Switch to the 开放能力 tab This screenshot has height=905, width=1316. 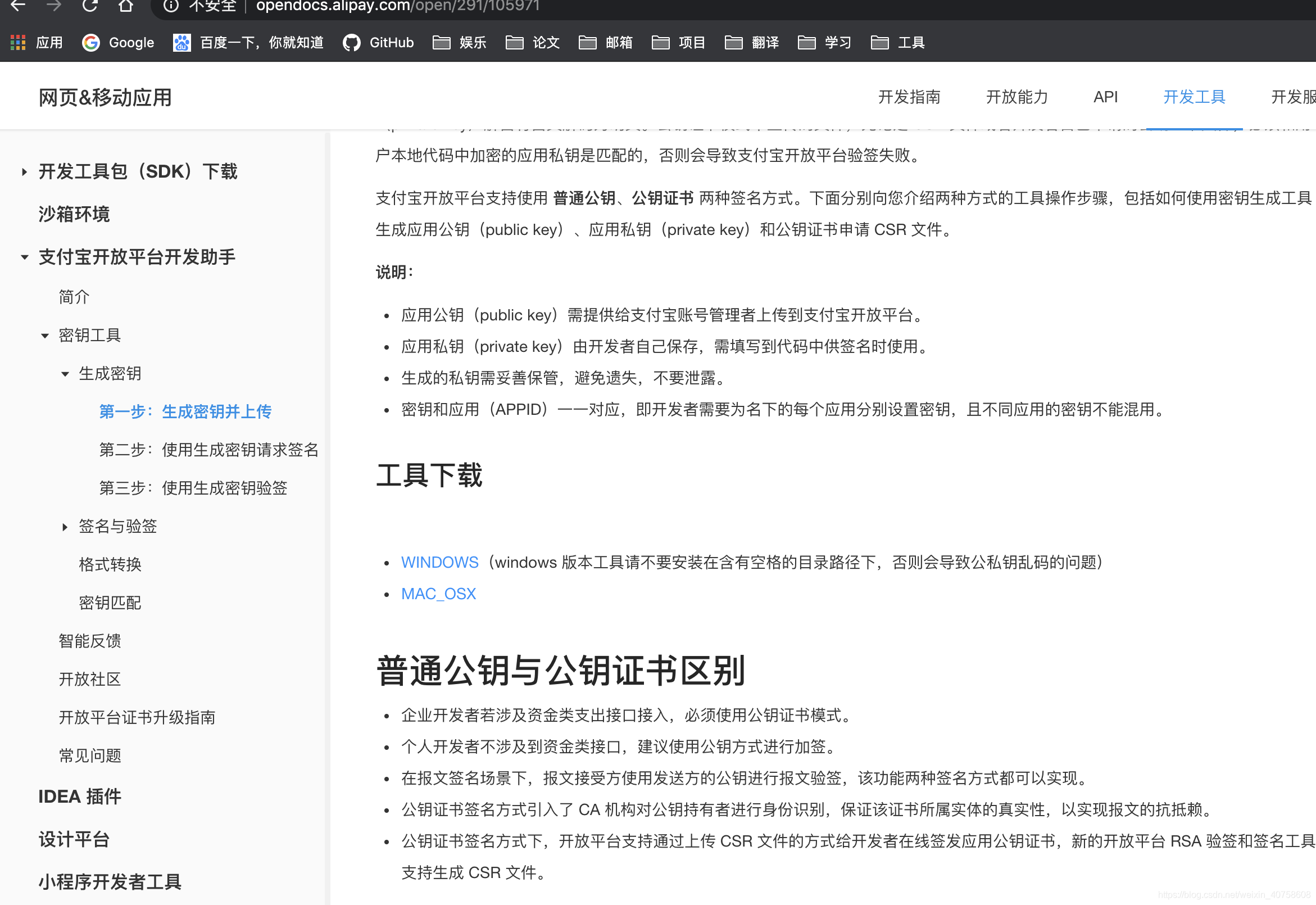coord(1017,97)
